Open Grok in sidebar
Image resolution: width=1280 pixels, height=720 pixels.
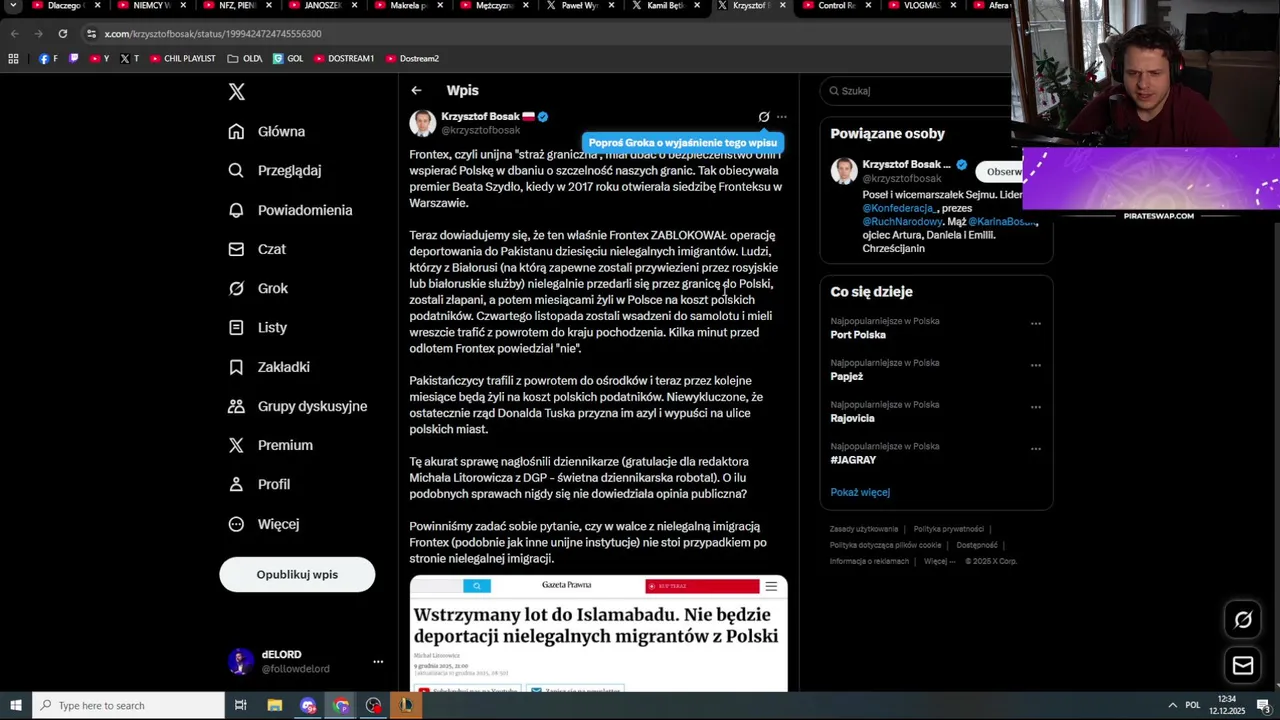(258, 288)
